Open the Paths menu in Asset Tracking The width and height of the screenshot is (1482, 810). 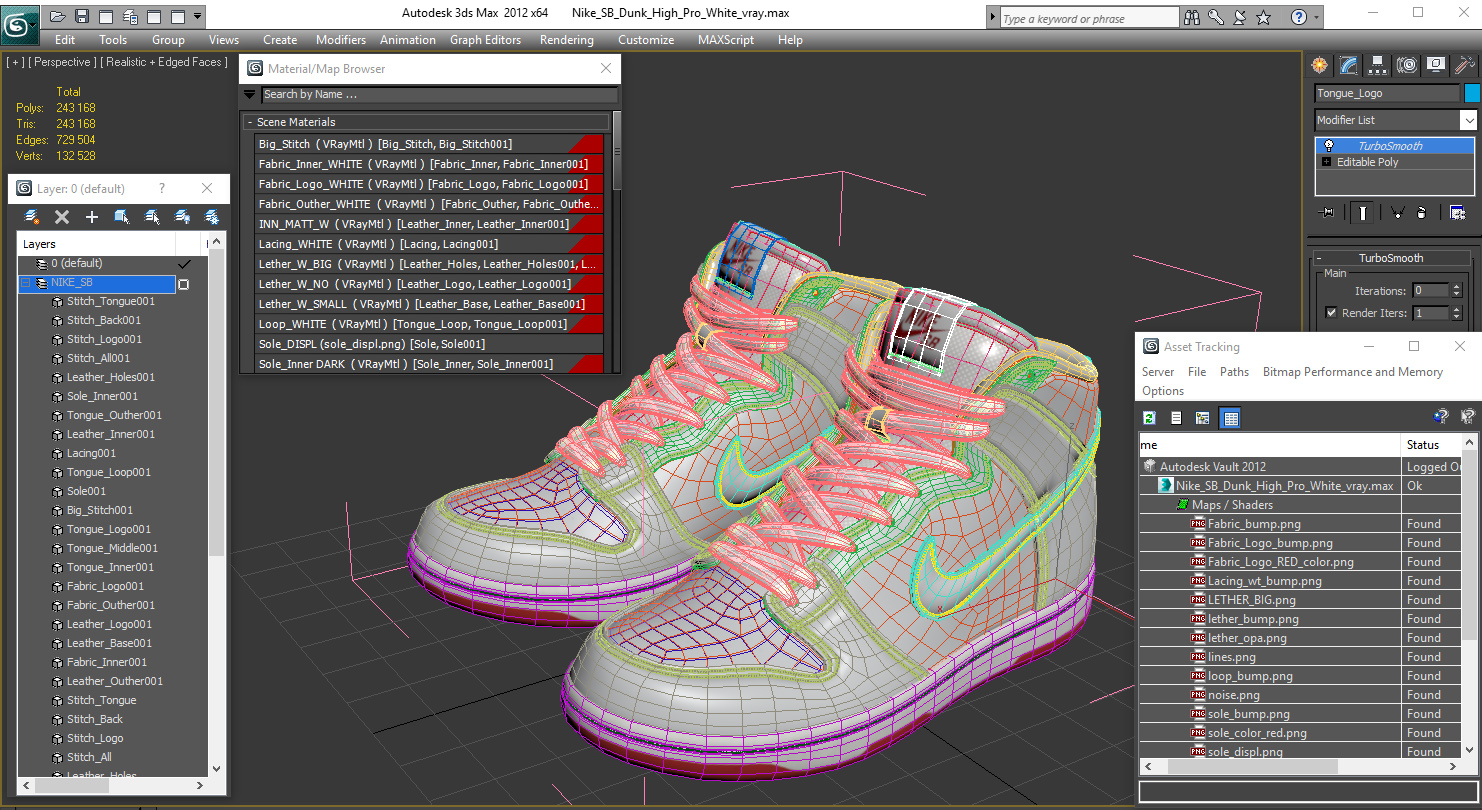[1234, 372]
